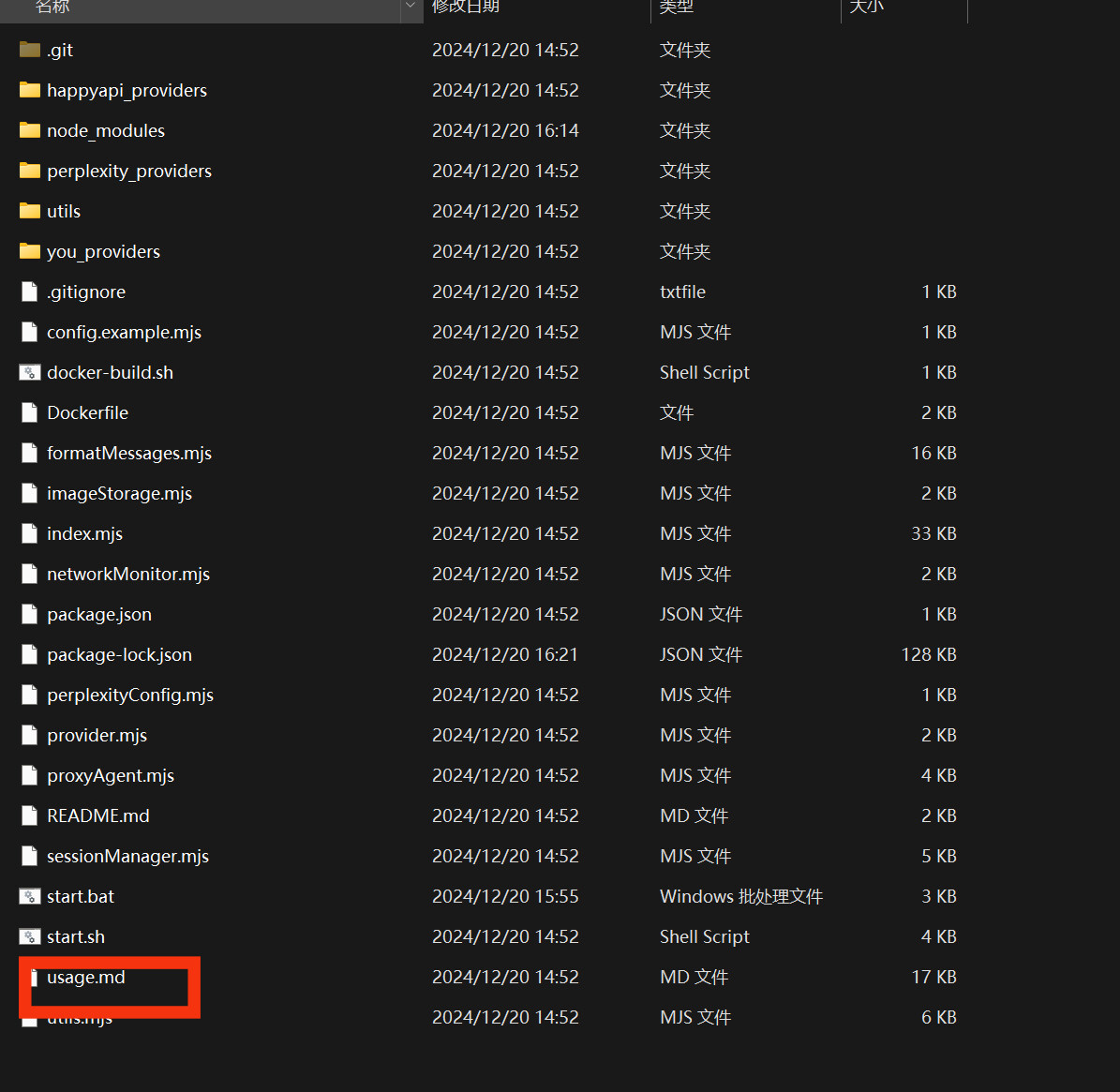Expand the name column header dropdown arrow
Screen dimensions: 1120x1092
click(410, 7)
